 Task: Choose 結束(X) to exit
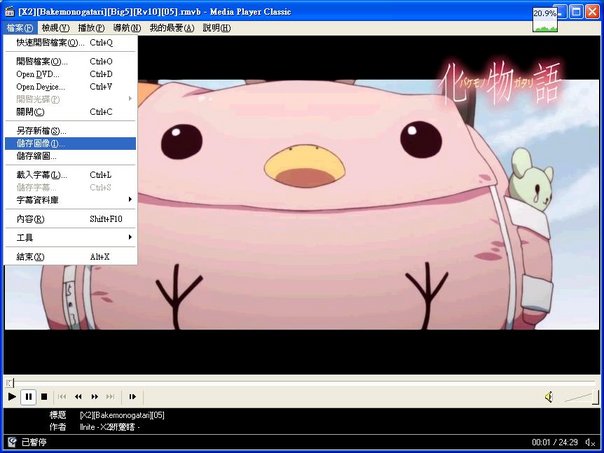[70, 257]
